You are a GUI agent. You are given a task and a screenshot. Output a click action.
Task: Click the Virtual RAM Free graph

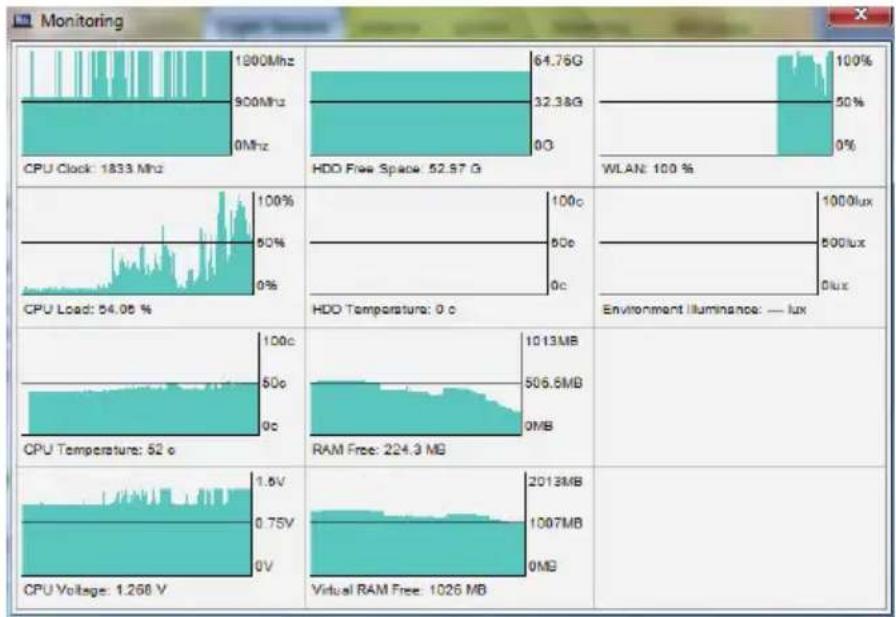(418, 524)
